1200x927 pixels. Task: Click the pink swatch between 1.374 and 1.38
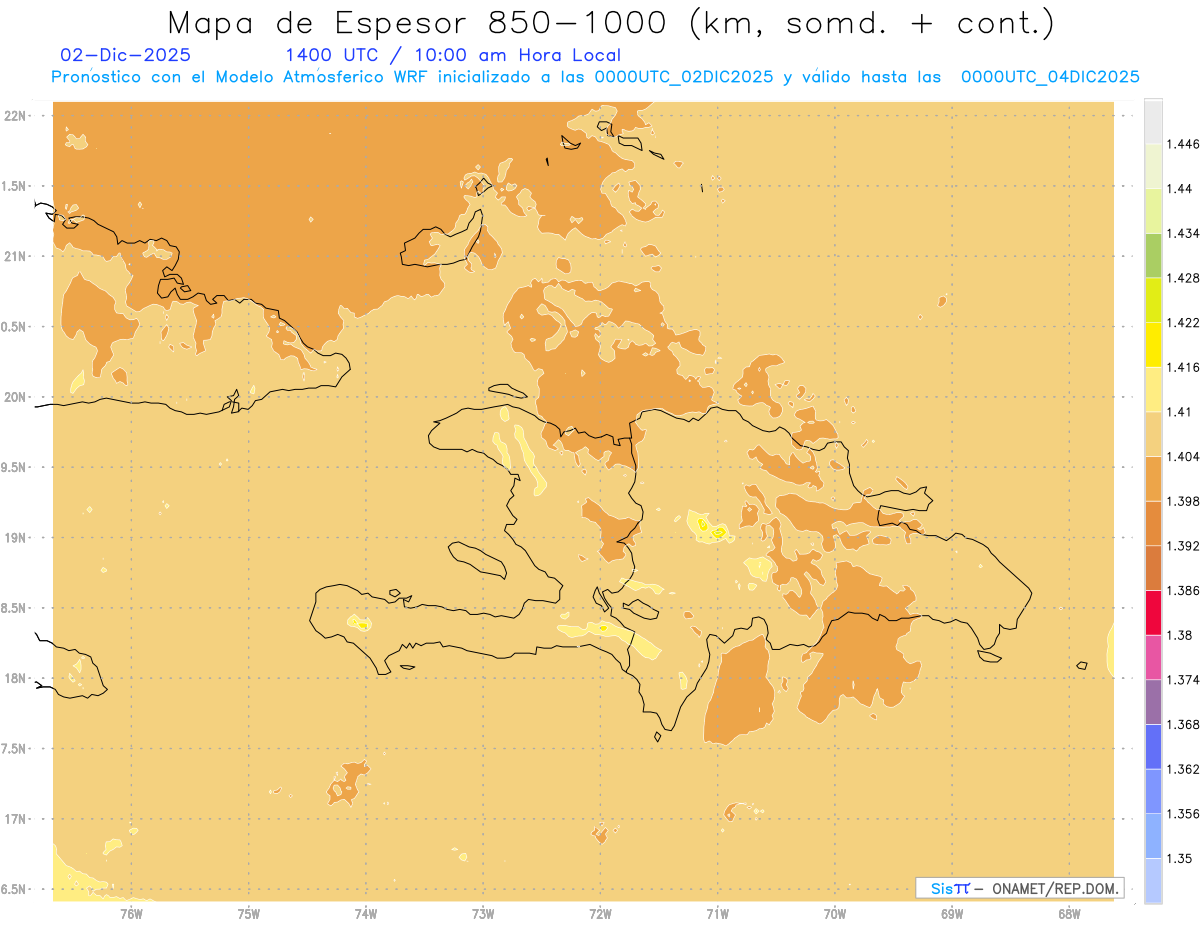1153,657
